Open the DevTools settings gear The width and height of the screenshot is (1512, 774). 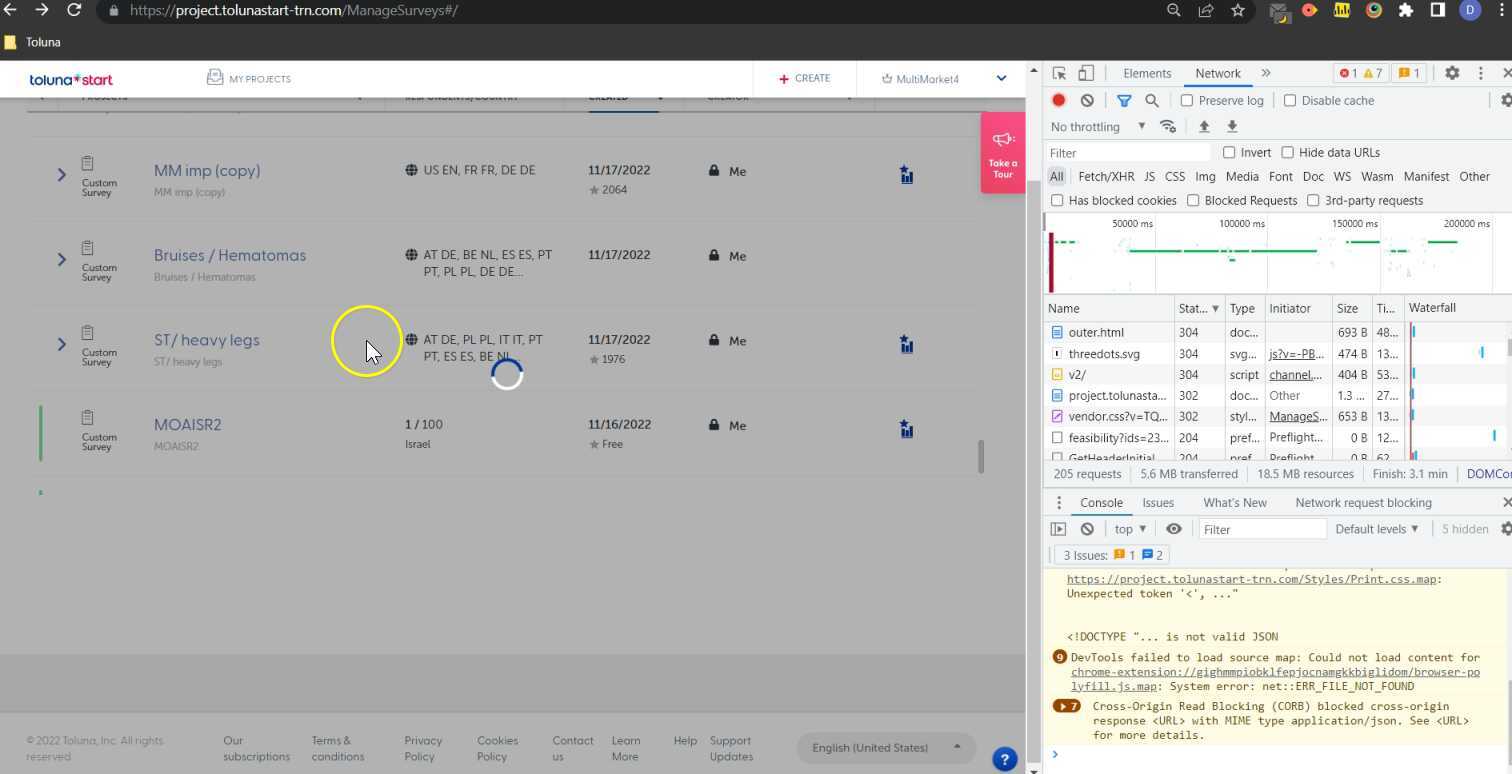point(1453,73)
